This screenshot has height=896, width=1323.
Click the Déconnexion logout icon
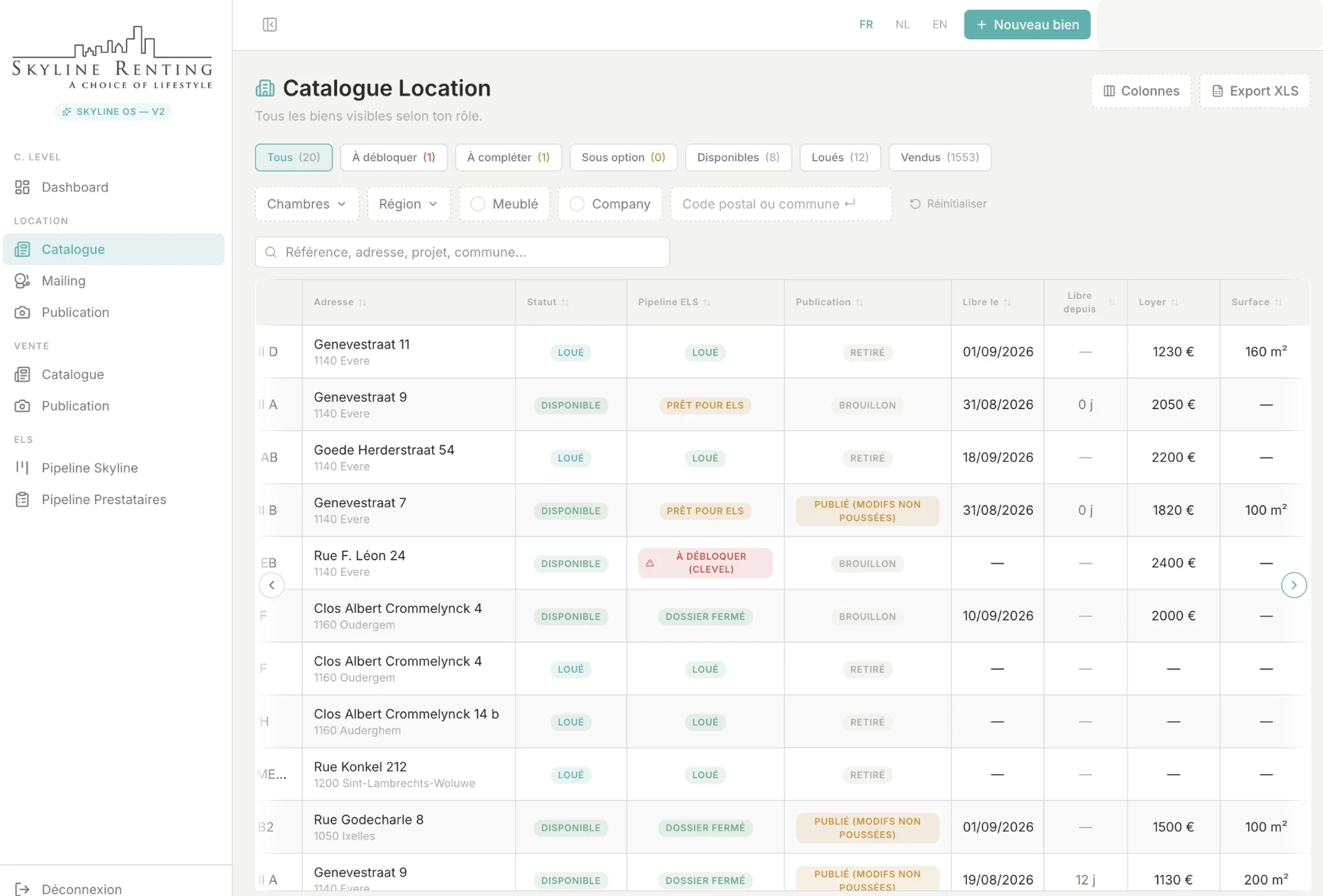point(22,889)
